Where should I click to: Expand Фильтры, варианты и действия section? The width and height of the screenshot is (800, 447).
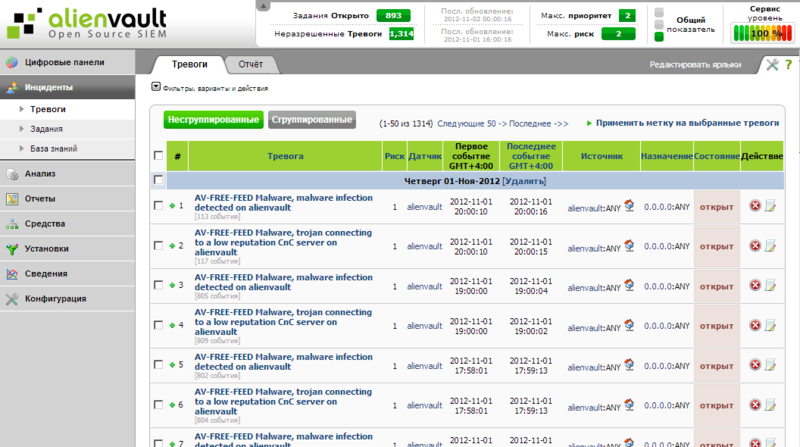pyautogui.click(x=156, y=87)
